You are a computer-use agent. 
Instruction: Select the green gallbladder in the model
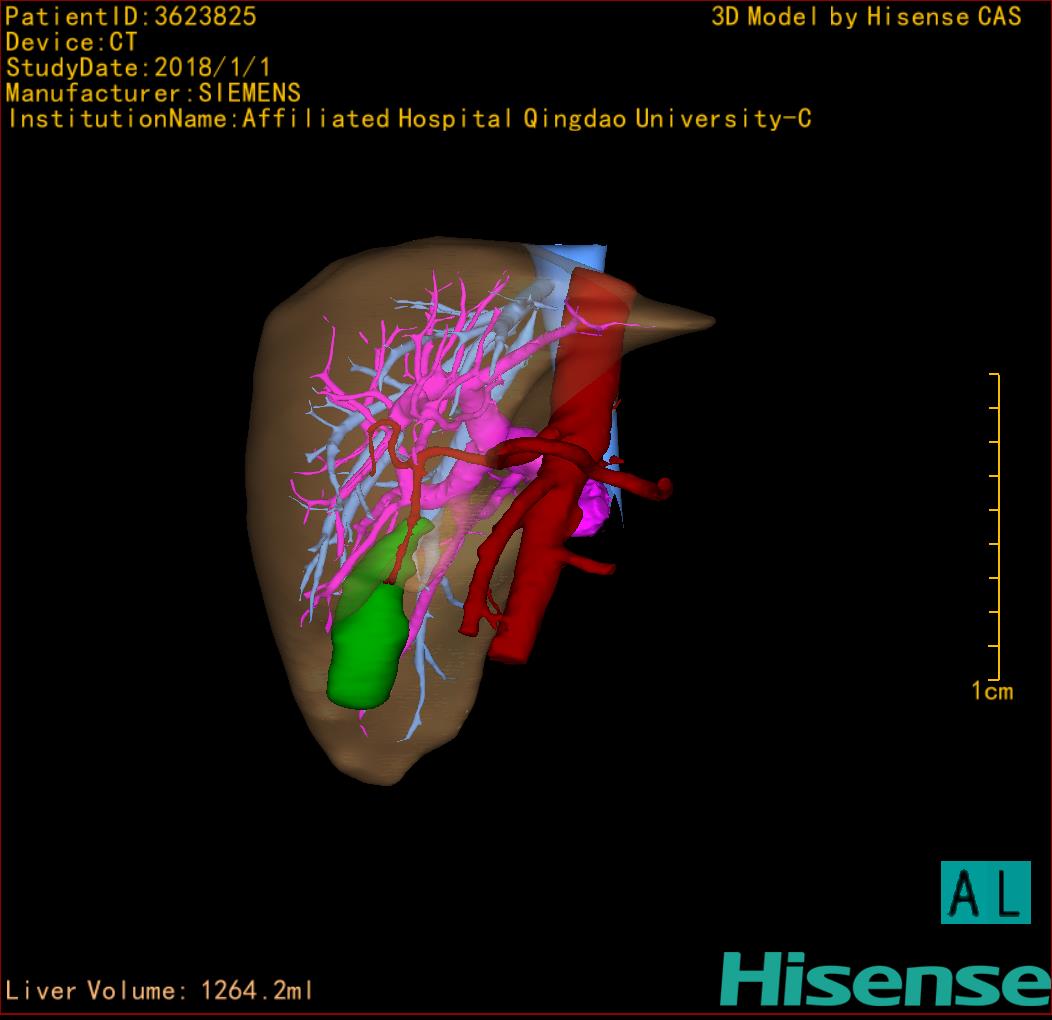(366, 645)
